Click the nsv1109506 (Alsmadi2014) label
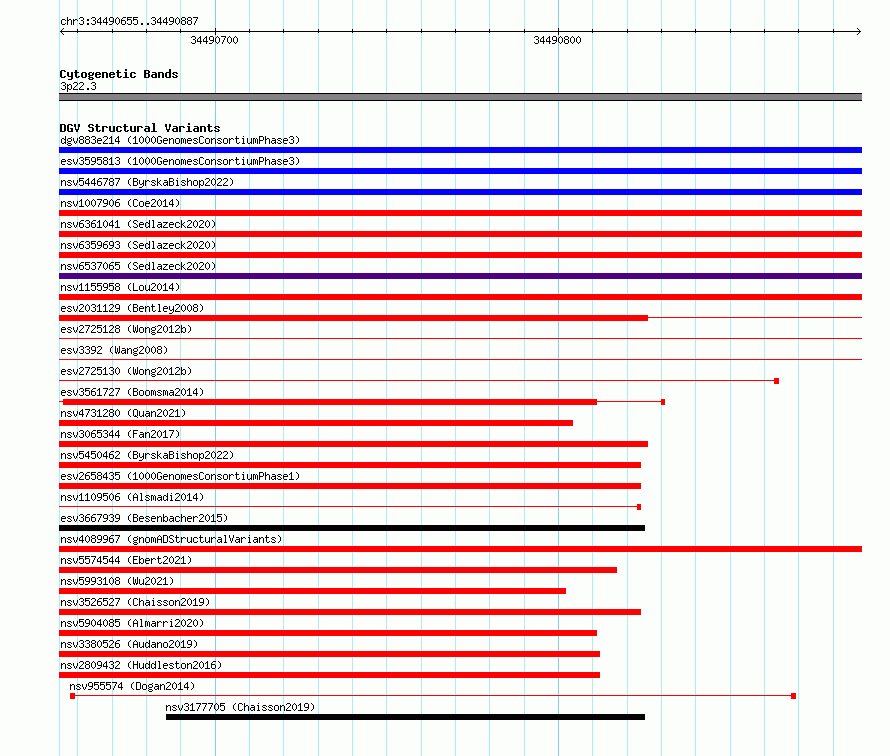890x756 pixels. point(132,497)
